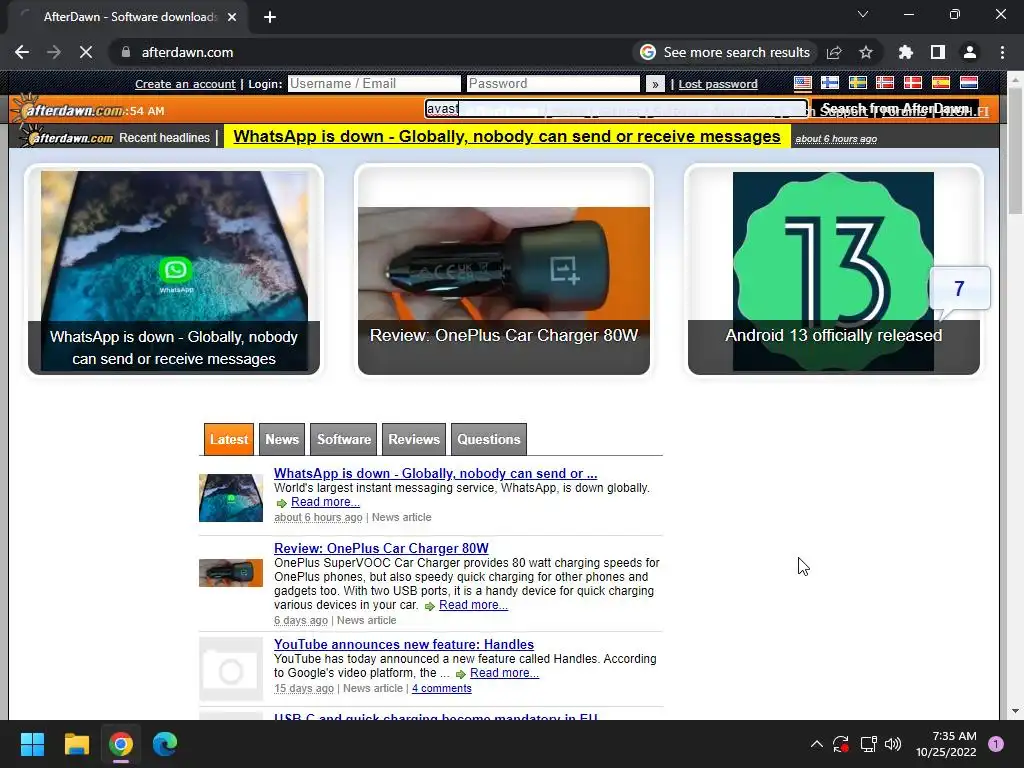Open a new browser tab
Image resolution: width=1024 pixels, height=768 pixels.
coord(270,17)
